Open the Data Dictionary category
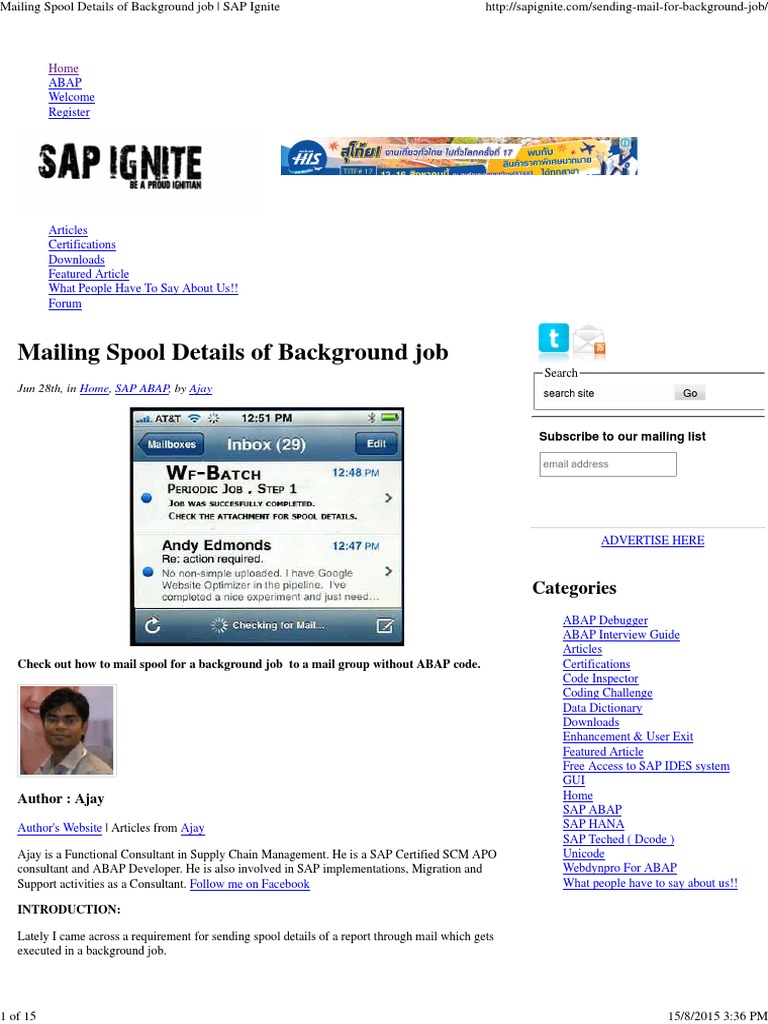This screenshot has width=768, height=1024. [603, 708]
